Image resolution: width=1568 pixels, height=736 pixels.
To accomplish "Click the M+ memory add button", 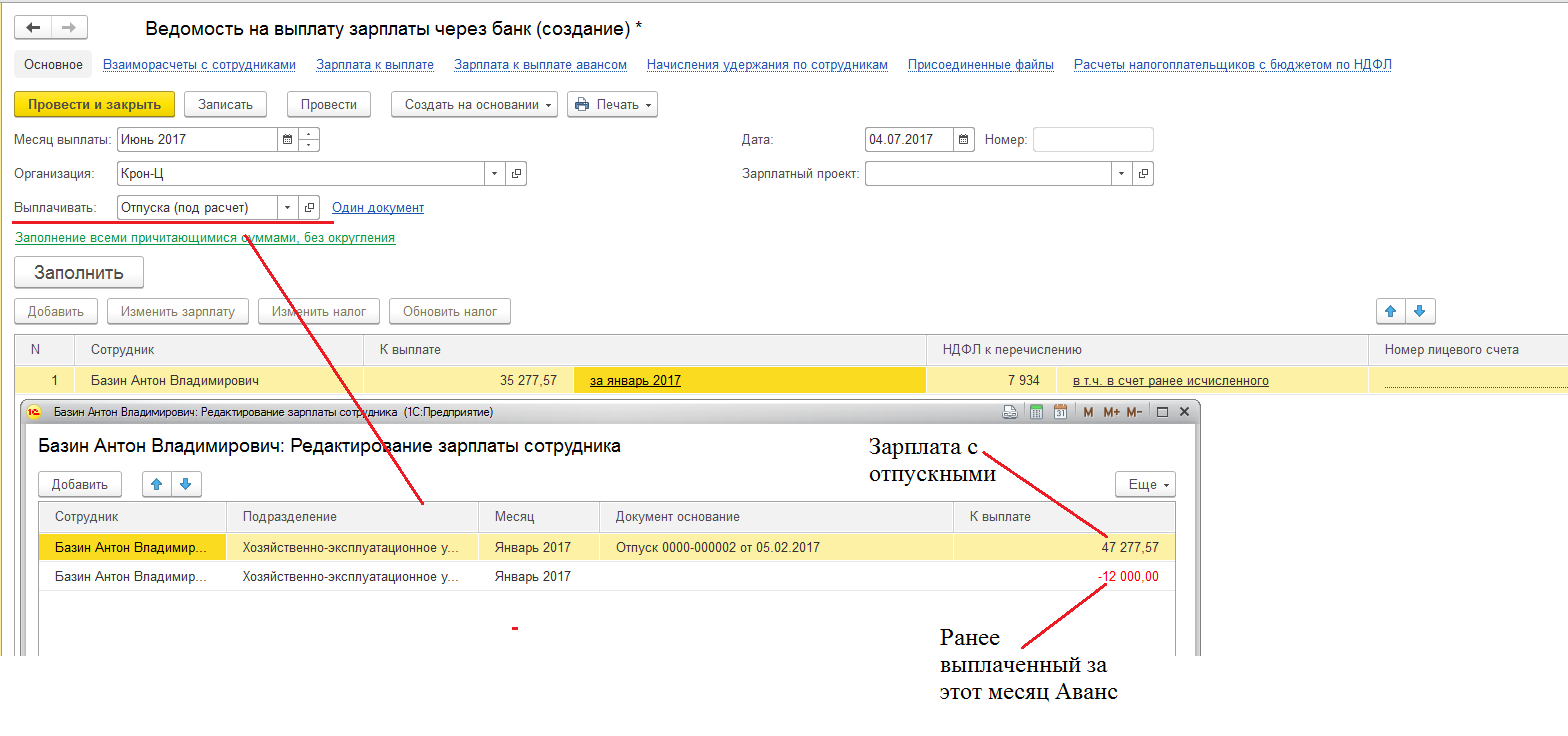I will tap(1111, 411).
